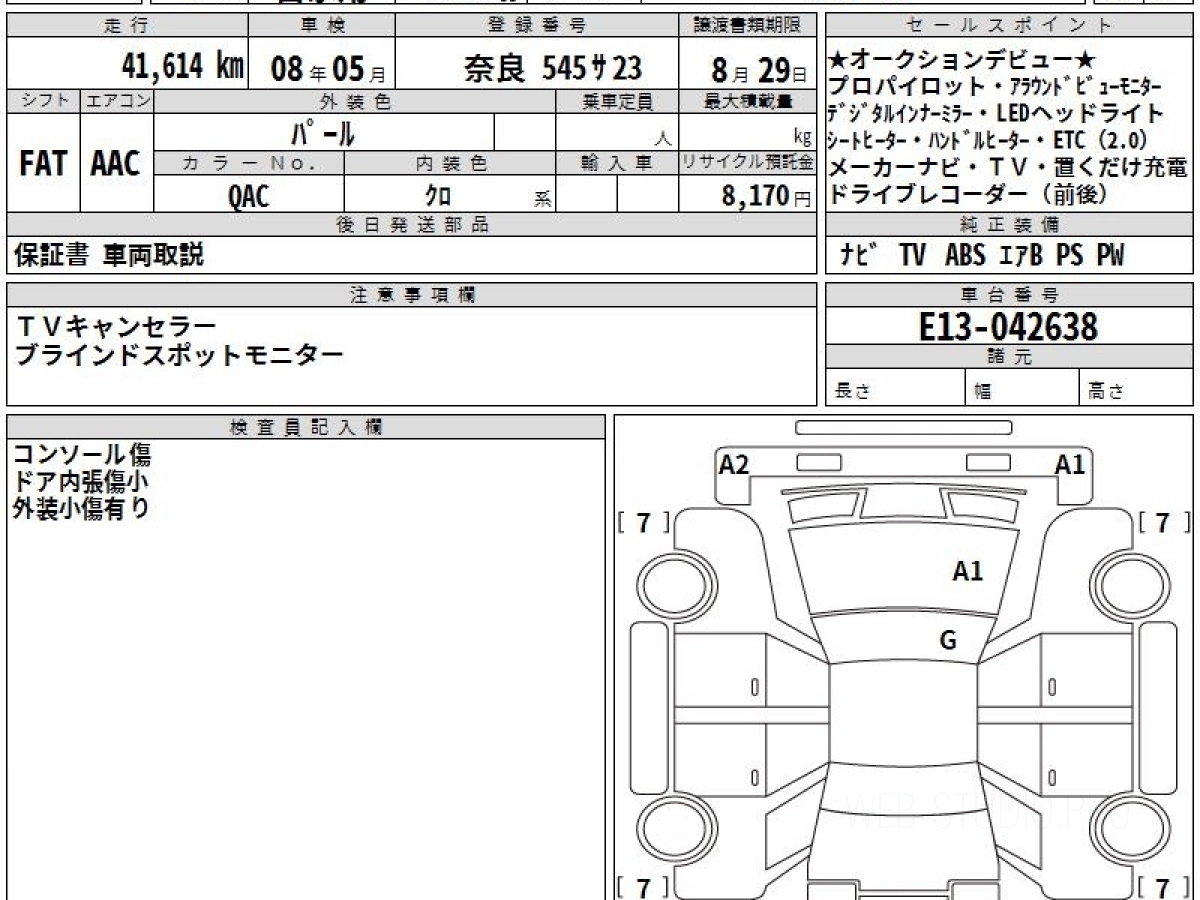Click the リサイクル預託金 header

(748, 163)
